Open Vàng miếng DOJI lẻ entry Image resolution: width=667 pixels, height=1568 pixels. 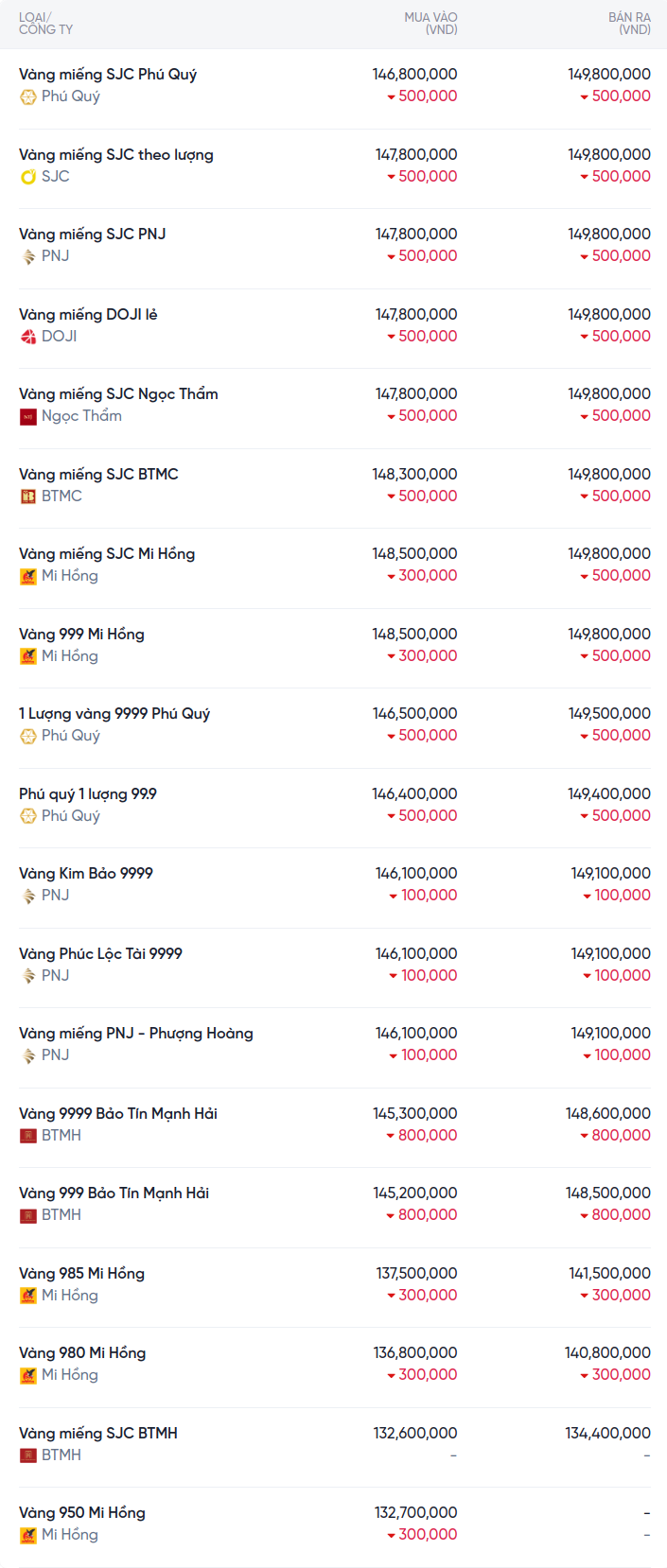click(88, 314)
